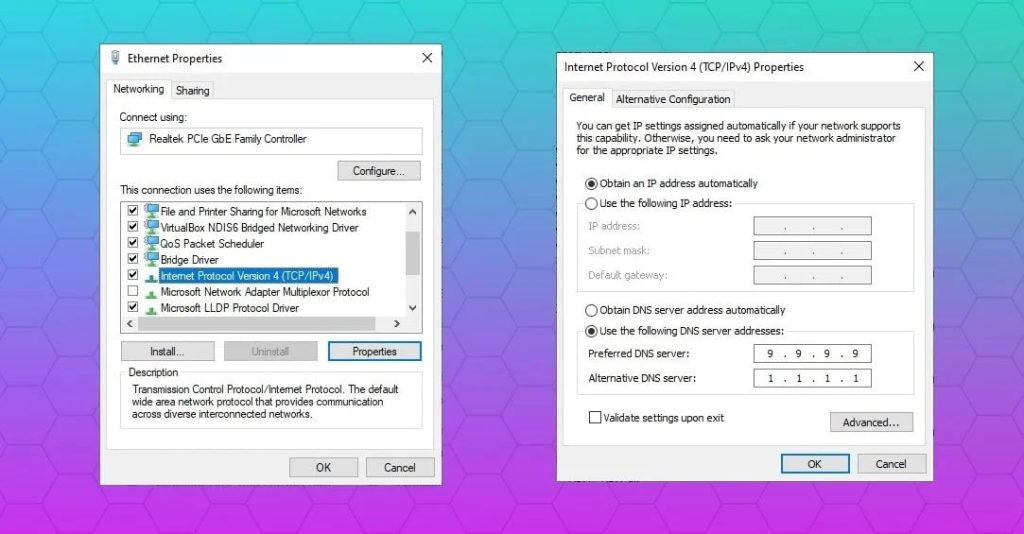Click the Microsoft LLDP Protocol Driver icon
Viewport: 1024px width, 534px height.
click(152, 309)
